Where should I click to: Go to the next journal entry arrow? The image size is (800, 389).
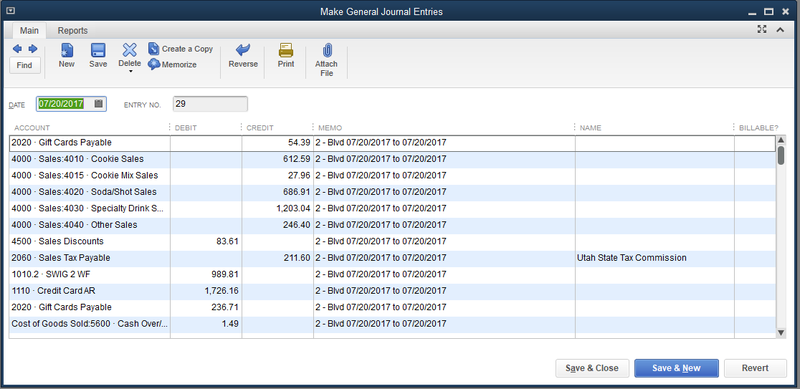33,49
